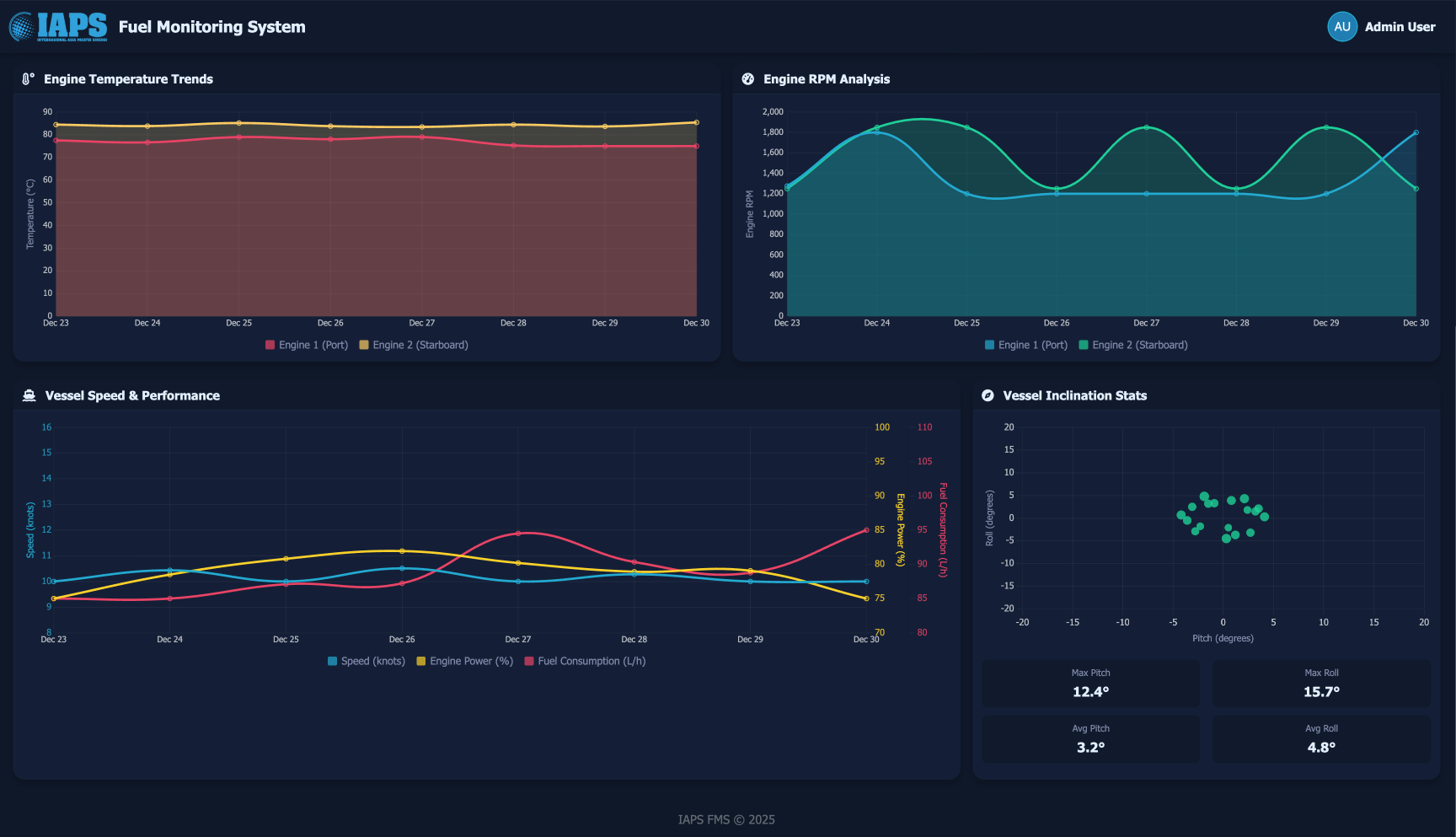
Task: Click the gauge icon beside Engine RPM Analysis
Action: pos(747,79)
